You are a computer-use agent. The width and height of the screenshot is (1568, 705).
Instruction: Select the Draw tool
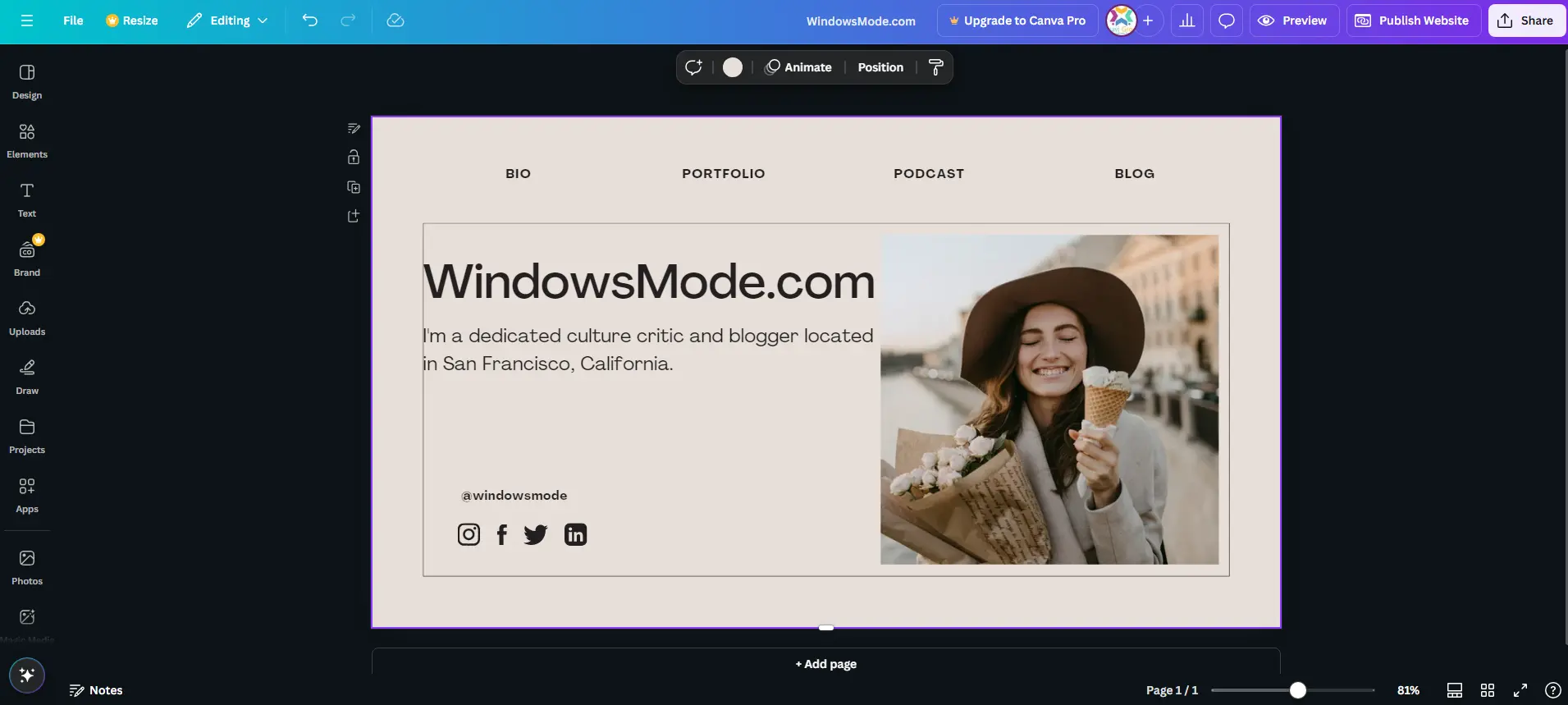point(27,378)
